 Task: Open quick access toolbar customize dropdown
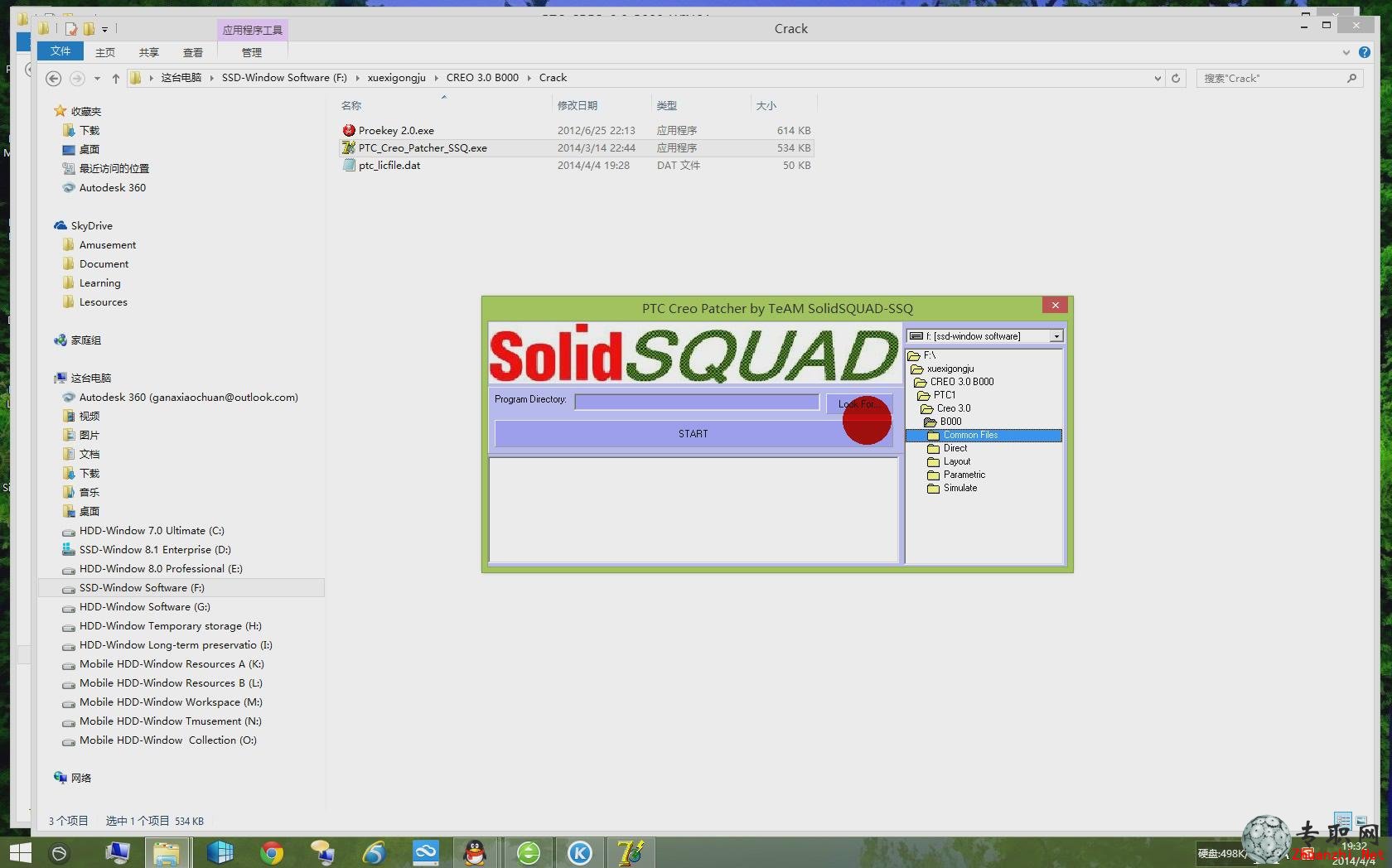point(105,30)
